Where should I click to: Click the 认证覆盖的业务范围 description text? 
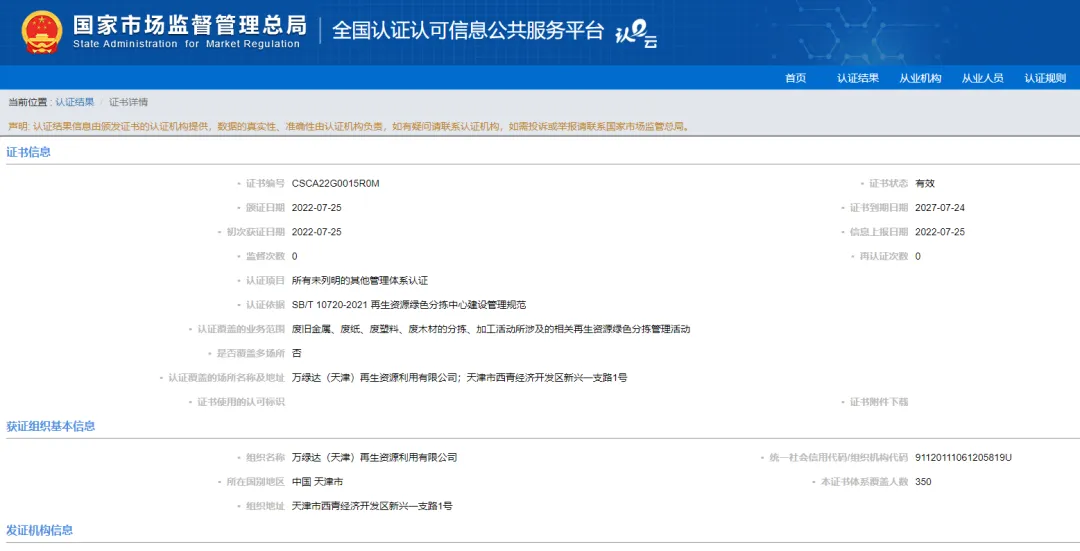491,329
